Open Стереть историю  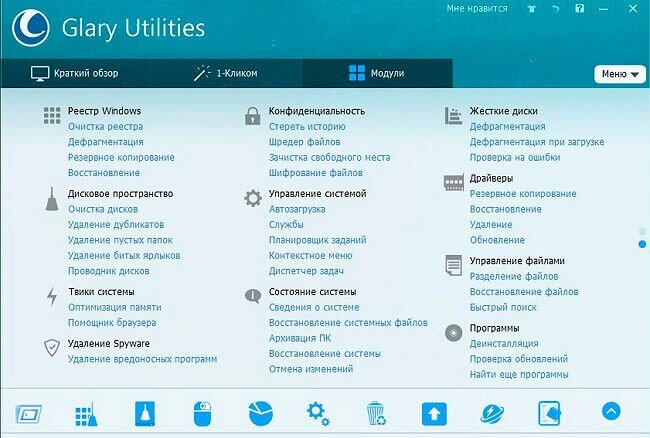(307, 126)
